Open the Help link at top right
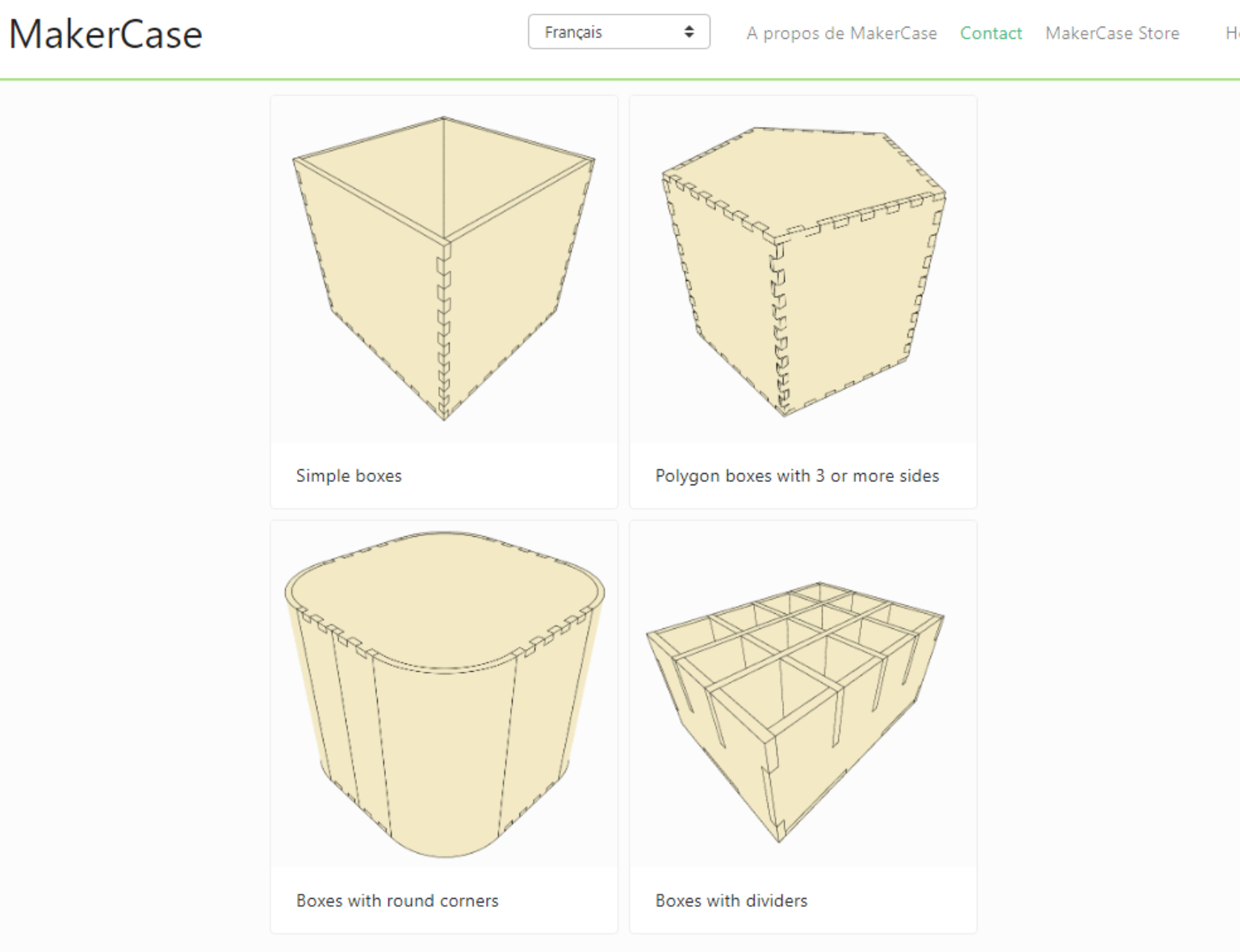 coord(1231,33)
